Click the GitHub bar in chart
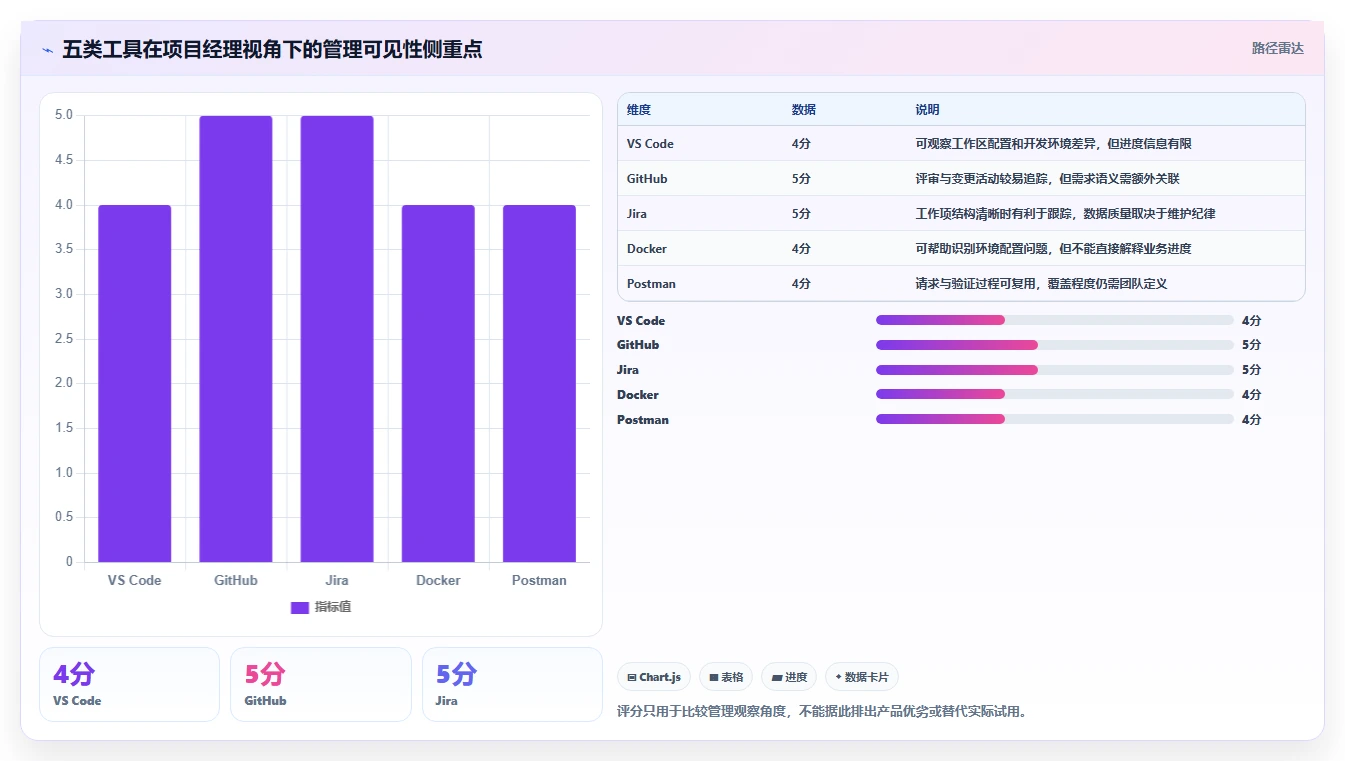Viewport: 1345px width, 761px height. point(236,339)
